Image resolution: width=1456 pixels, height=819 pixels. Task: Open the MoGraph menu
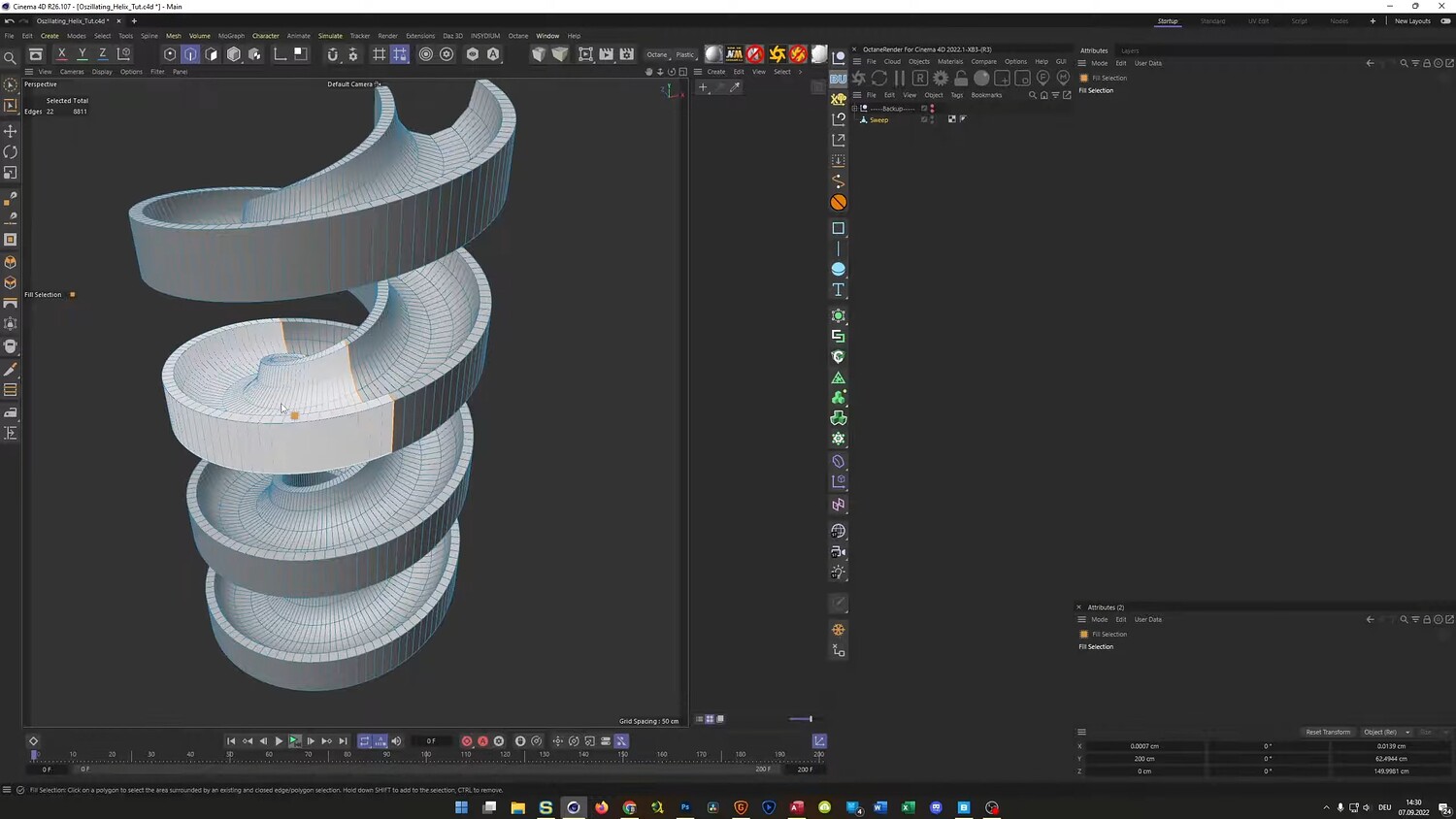point(231,36)
